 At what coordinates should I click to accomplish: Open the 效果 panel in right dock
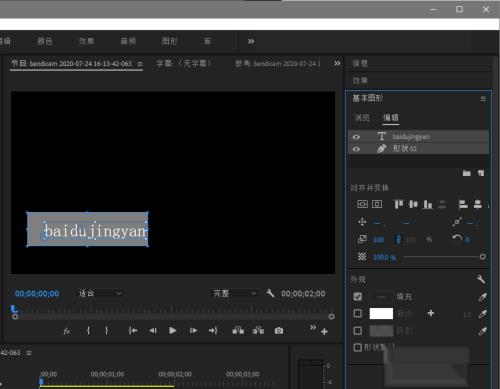[x=360, y=81]
